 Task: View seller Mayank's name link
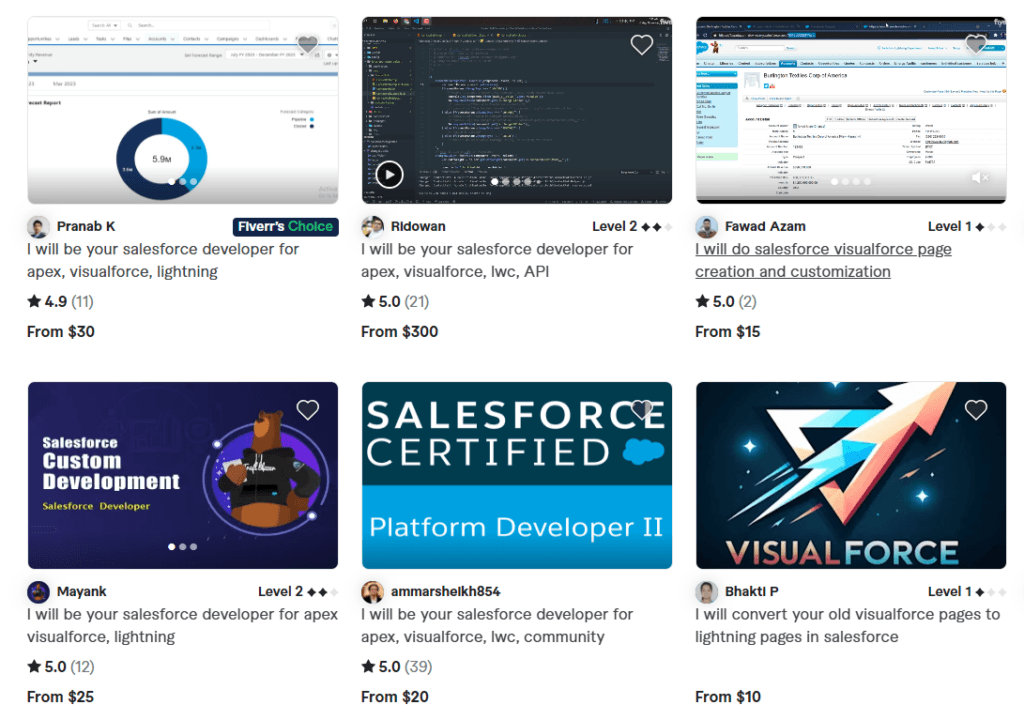[x=81, y=591]
